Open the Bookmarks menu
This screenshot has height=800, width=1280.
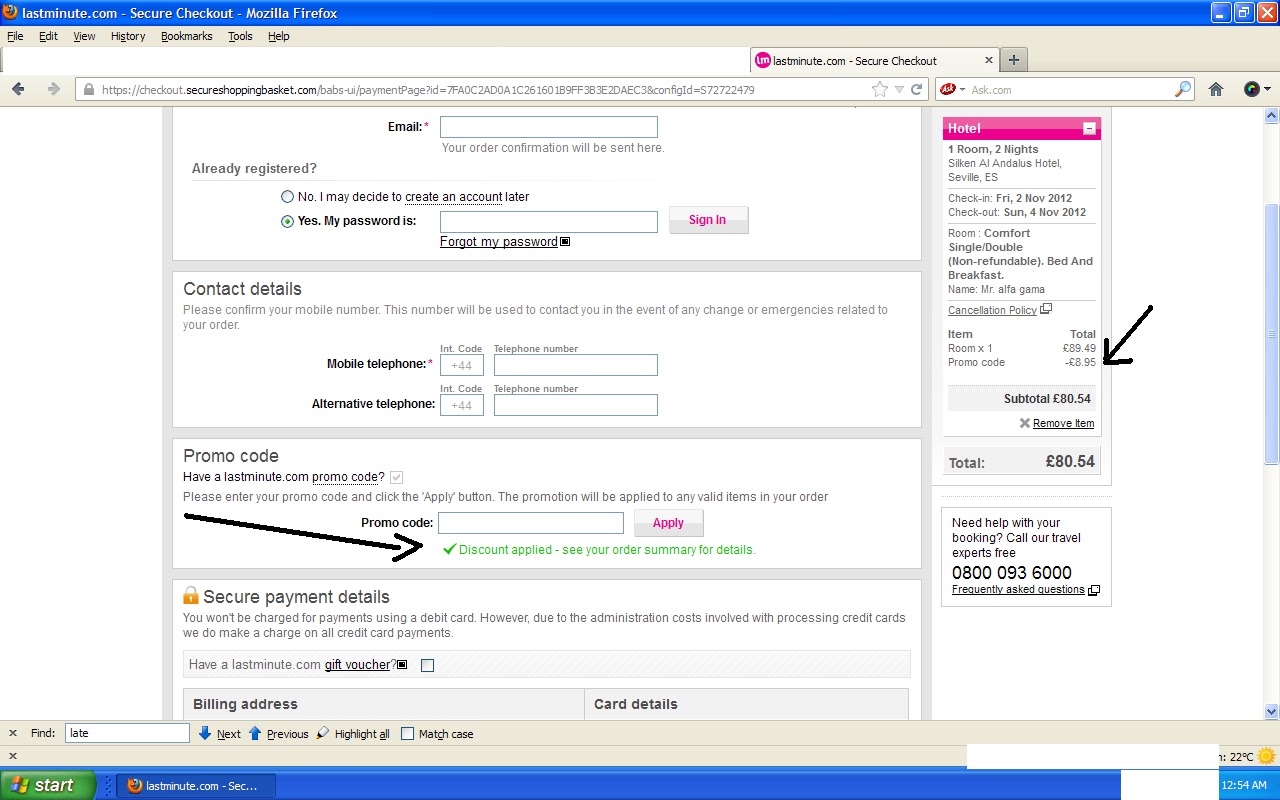pyautogui.click(x=187, y=36)
